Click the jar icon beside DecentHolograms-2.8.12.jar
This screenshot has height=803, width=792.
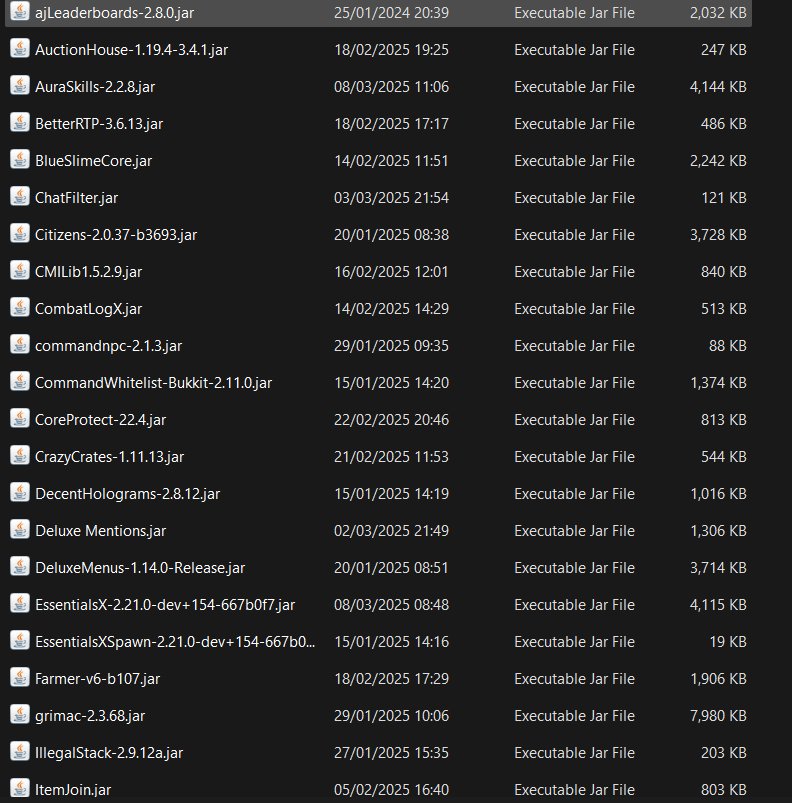click(x=20, y=493)
